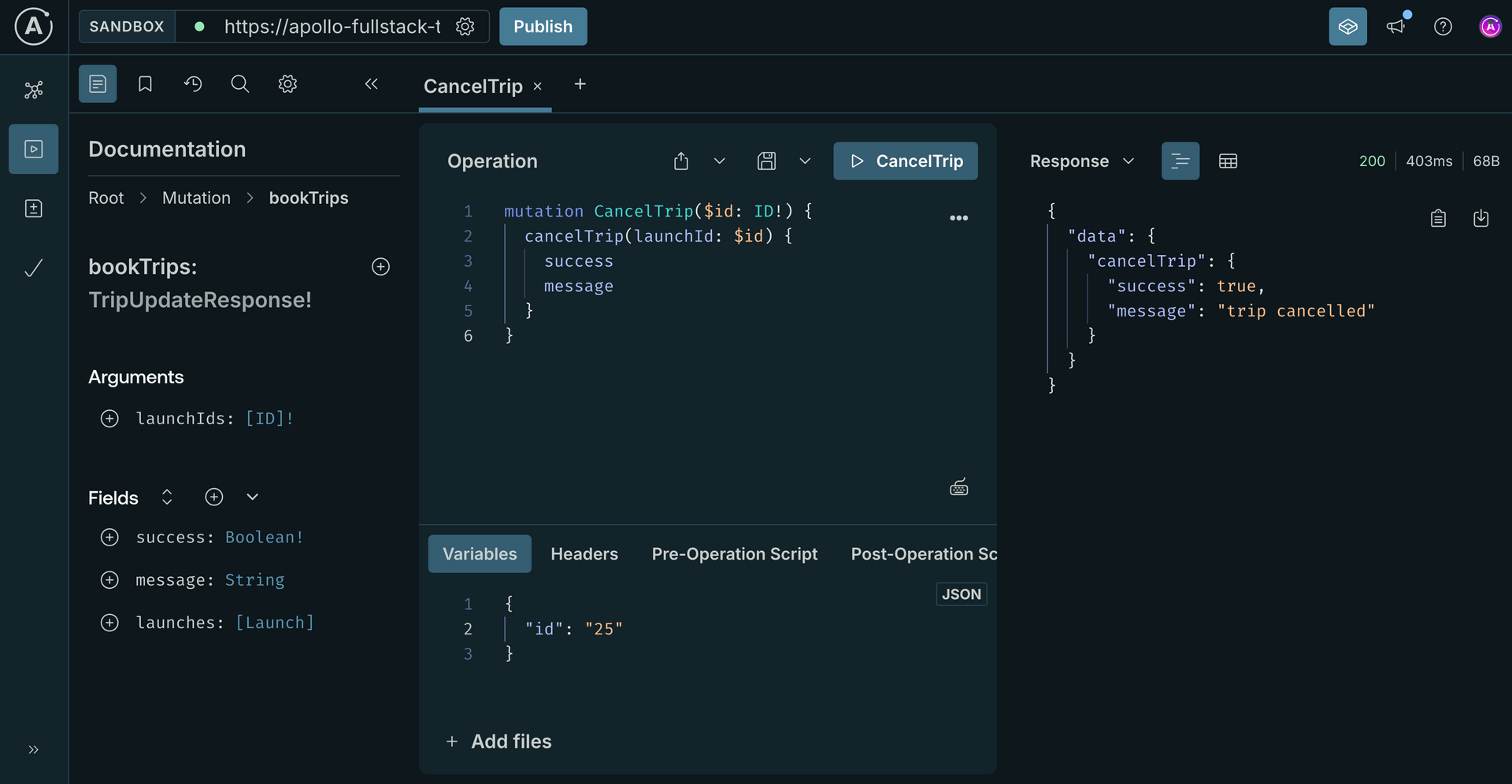Collapse the Documentation panel with the double chevrons

tap(372, 84)
